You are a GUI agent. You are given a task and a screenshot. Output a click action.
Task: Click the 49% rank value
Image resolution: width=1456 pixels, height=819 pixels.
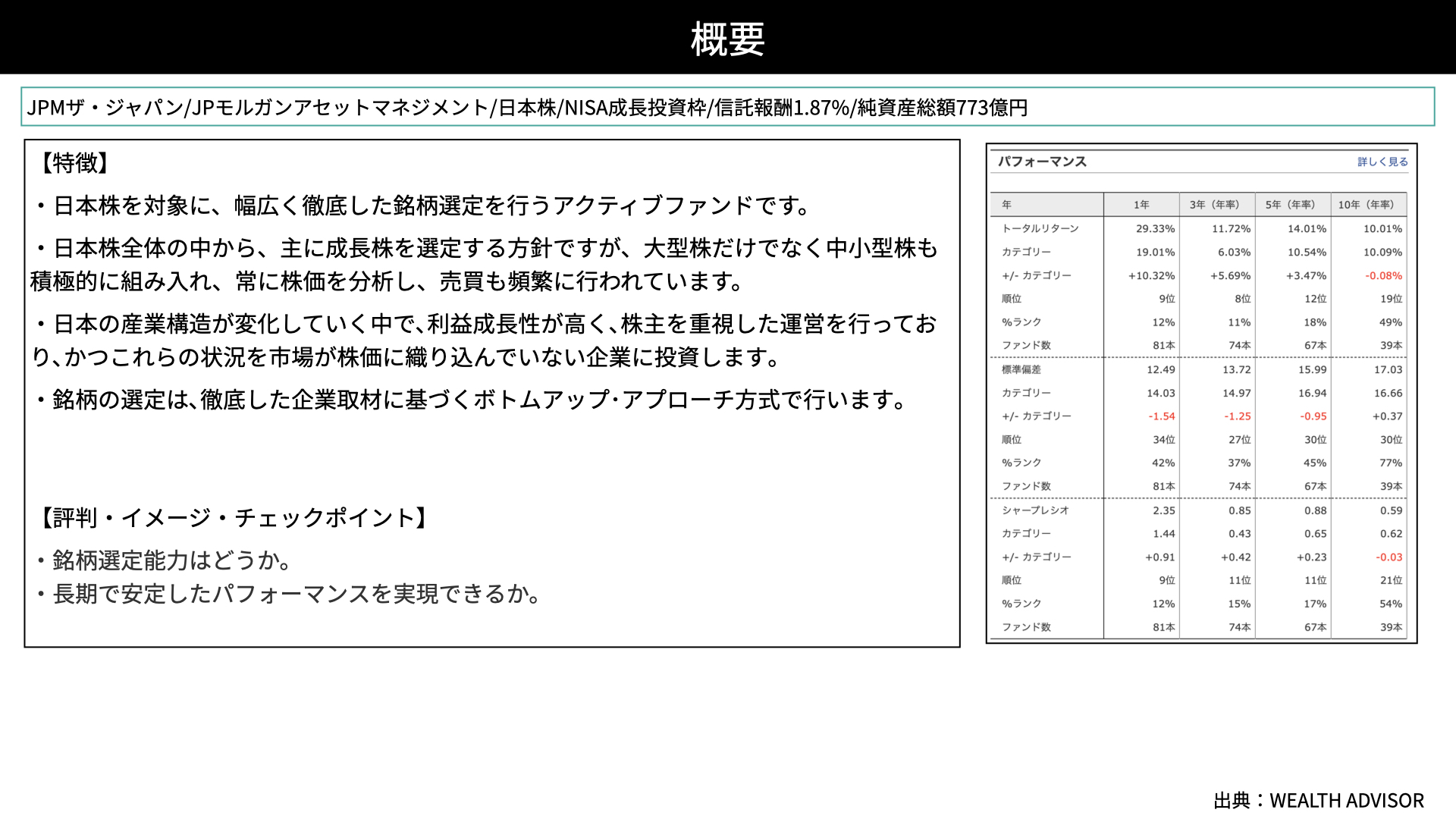coord(1391,322)
